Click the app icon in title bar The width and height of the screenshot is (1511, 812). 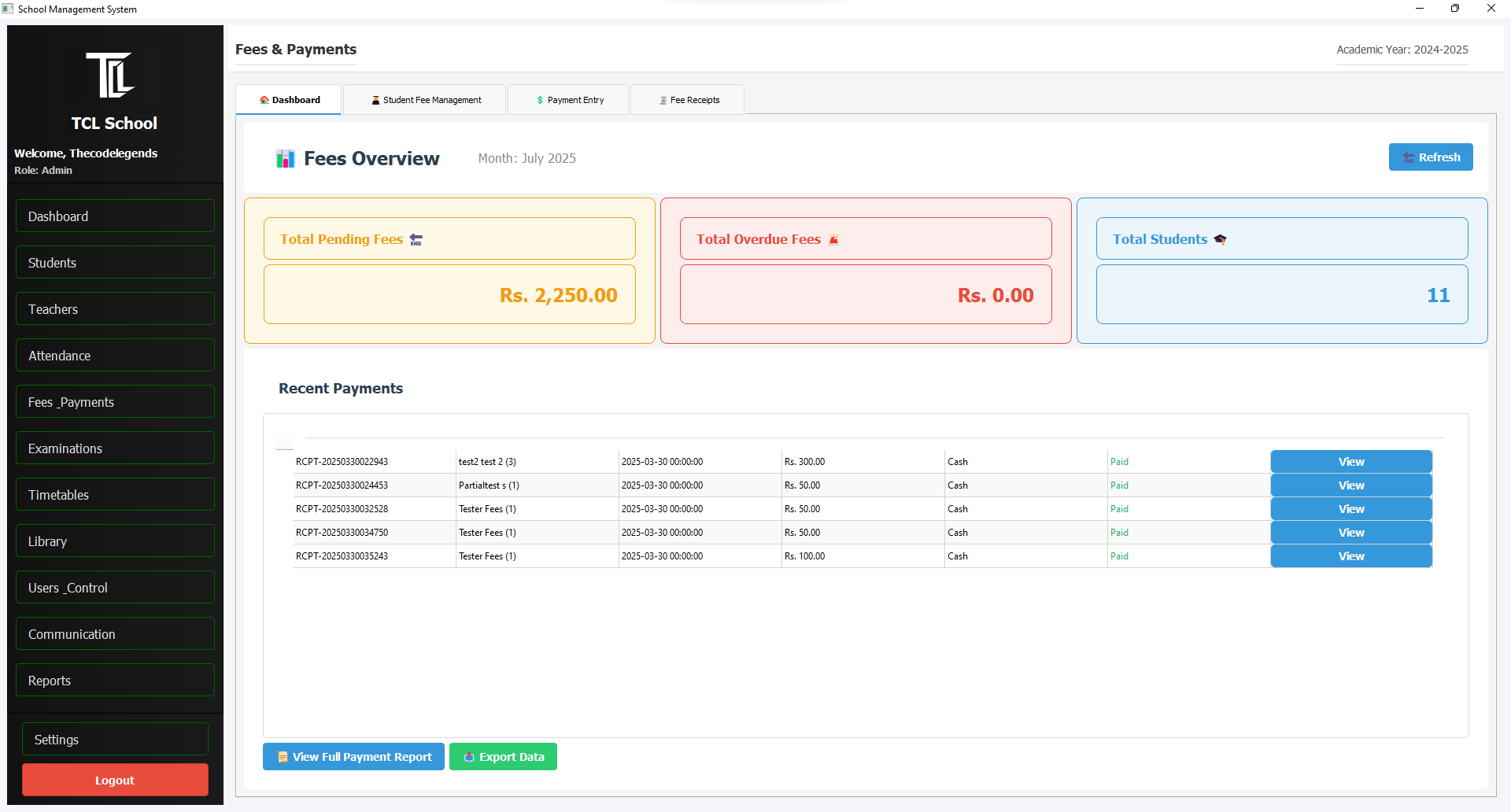tap(8, 9)
